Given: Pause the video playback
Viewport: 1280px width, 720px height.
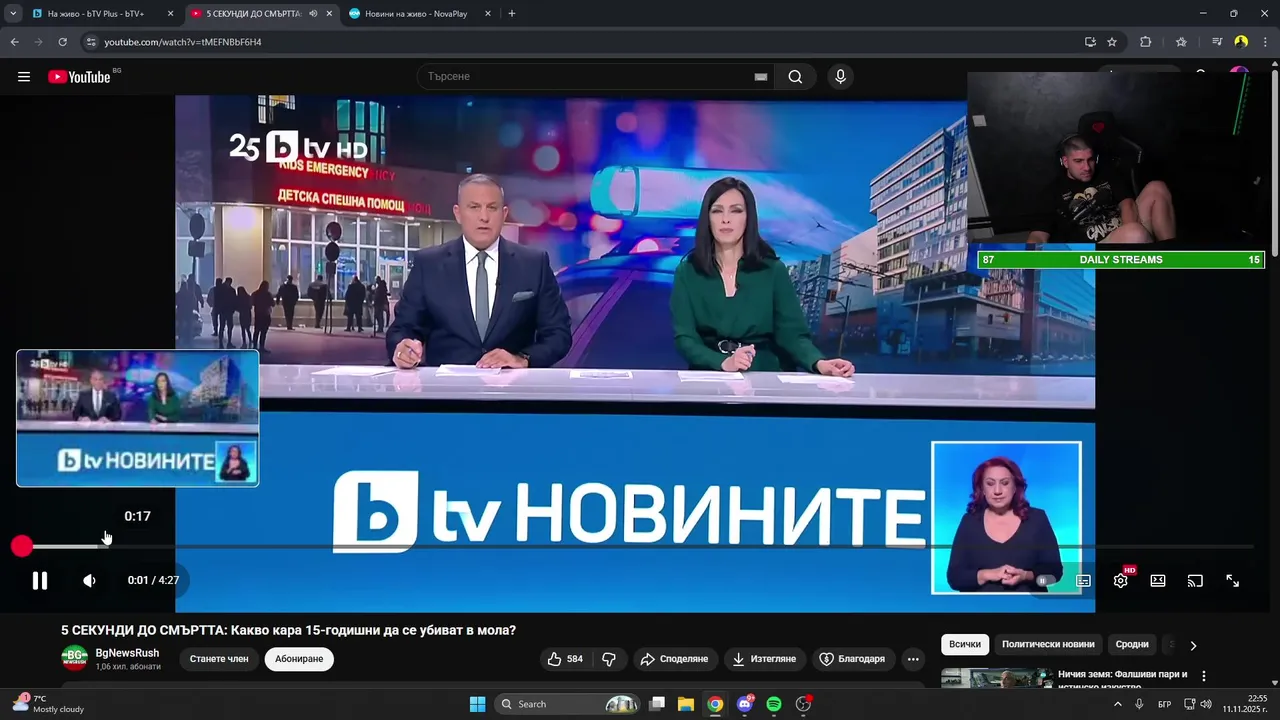Looking at the screenshot, I should coord(40,580).
